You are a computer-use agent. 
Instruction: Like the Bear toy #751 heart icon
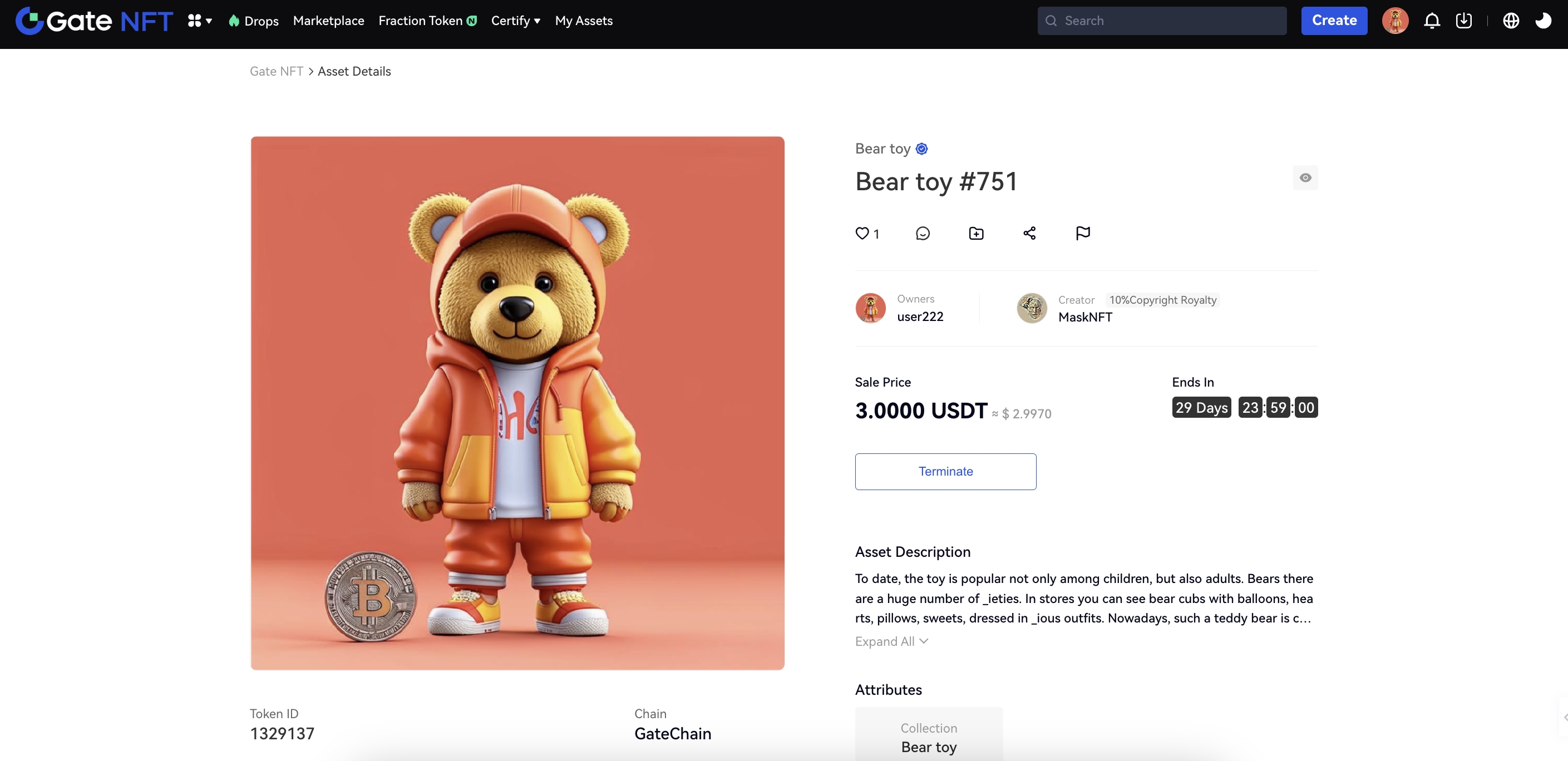click(x=862, y=233)
